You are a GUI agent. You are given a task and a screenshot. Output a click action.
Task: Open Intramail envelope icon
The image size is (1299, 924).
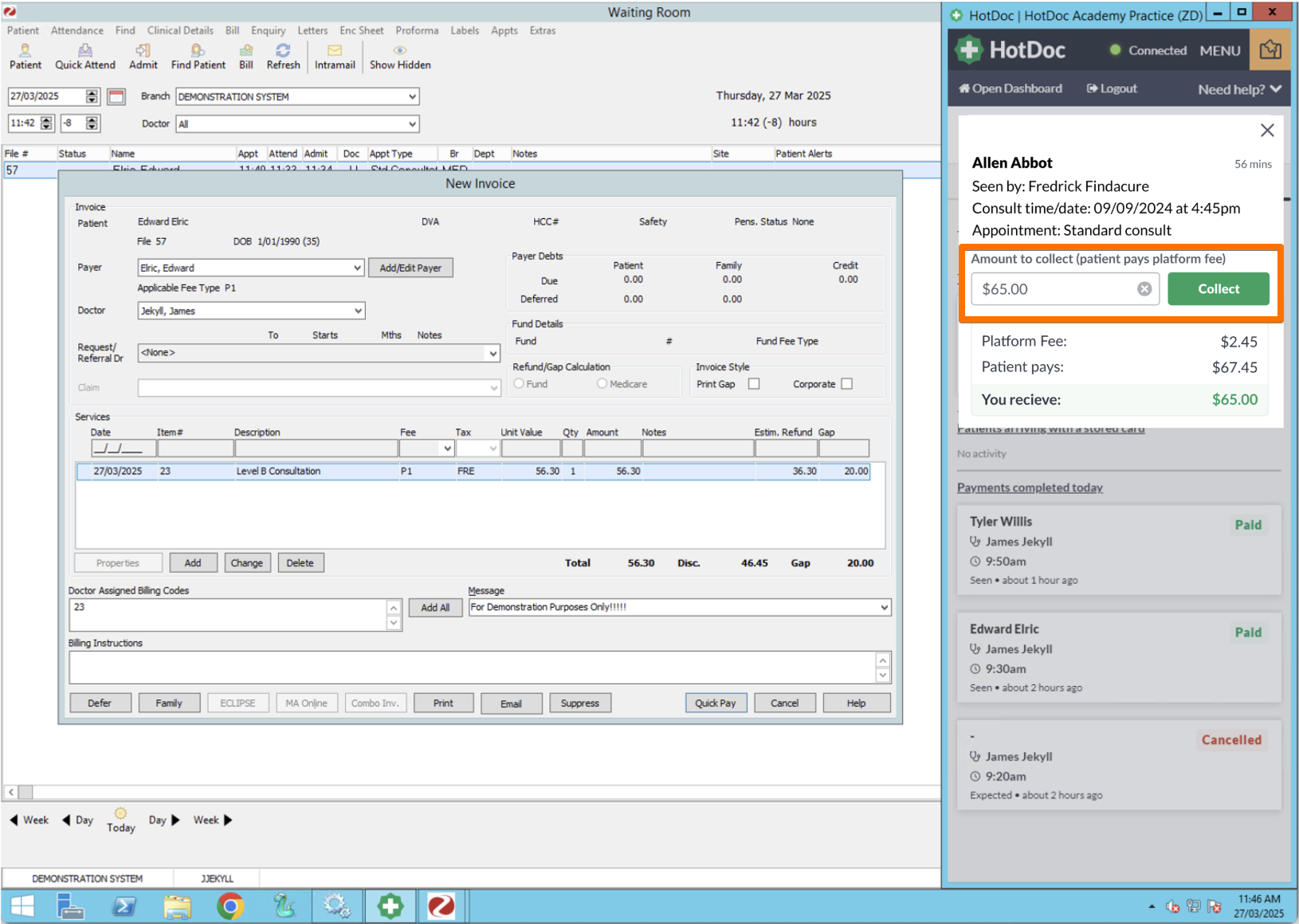(x=335, y=50)
